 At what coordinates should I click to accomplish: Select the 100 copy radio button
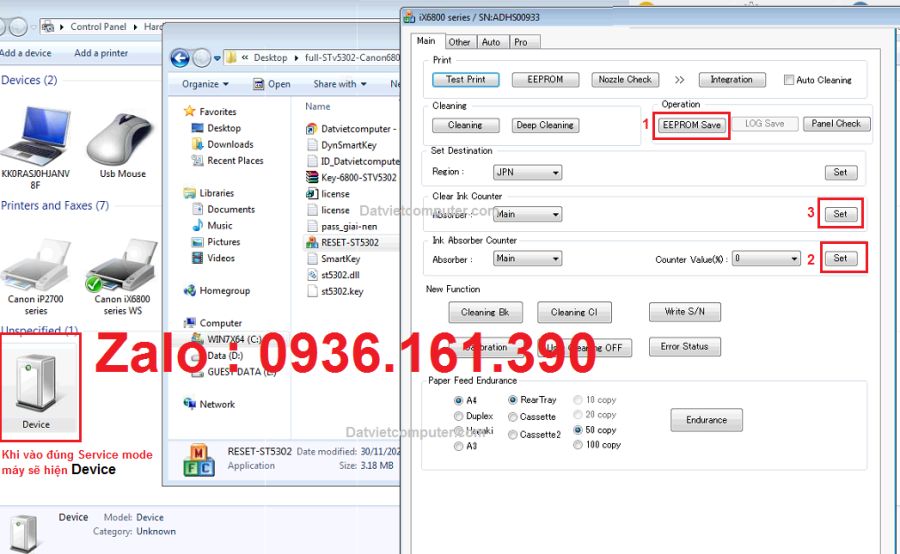tap(578, 444)
